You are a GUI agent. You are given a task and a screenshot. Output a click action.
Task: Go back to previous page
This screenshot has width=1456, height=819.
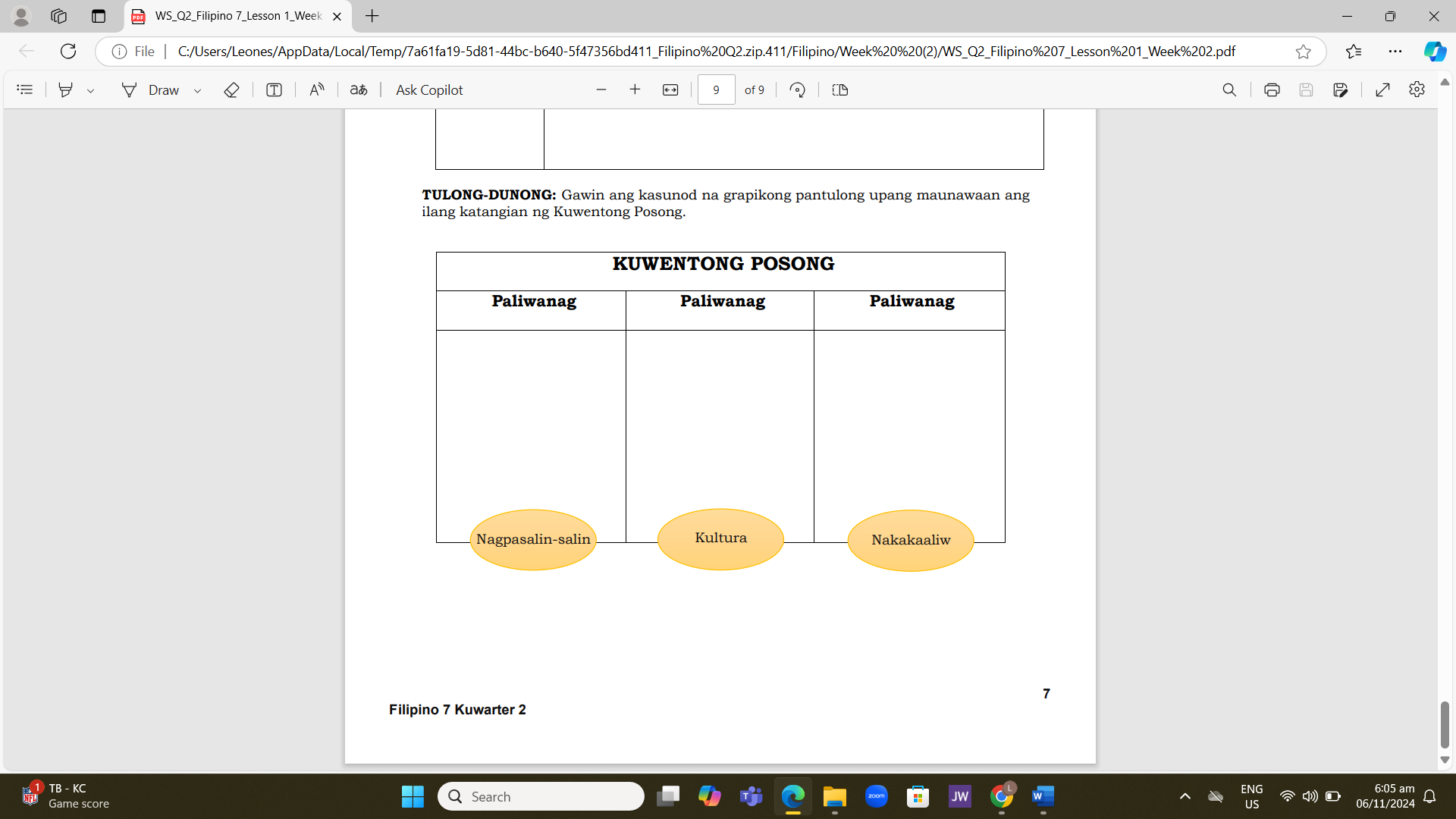(27, 51)
